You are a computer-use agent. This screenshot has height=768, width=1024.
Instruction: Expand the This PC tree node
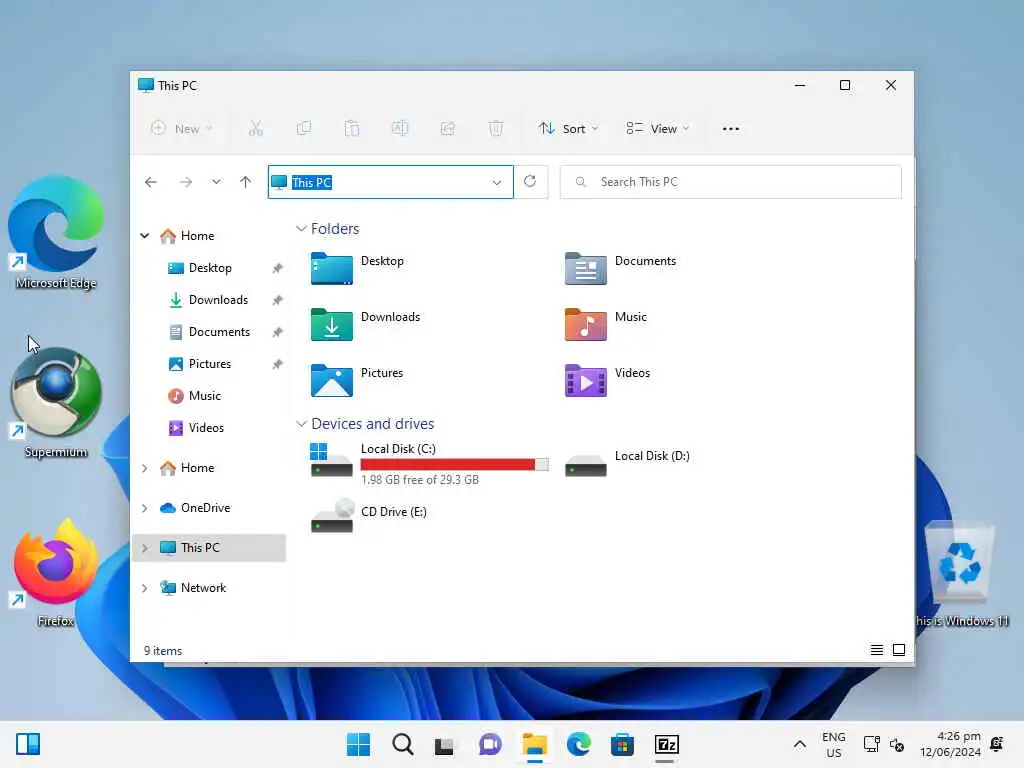point(145,548)
